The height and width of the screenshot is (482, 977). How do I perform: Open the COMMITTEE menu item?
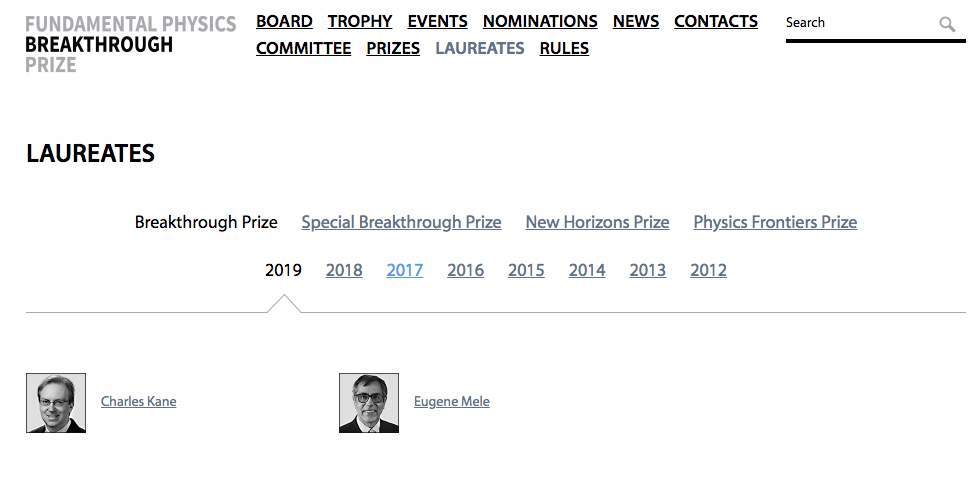(303, 48)
